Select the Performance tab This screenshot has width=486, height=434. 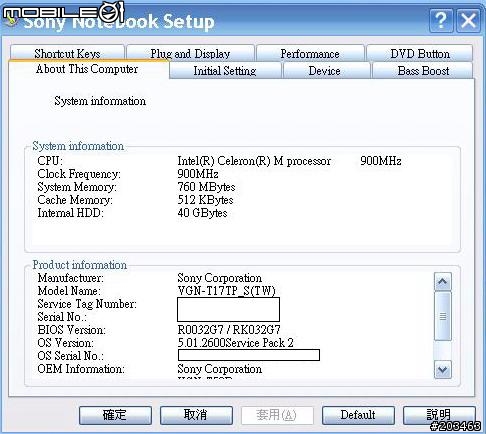pyautogui.click(x=310, y=53)
